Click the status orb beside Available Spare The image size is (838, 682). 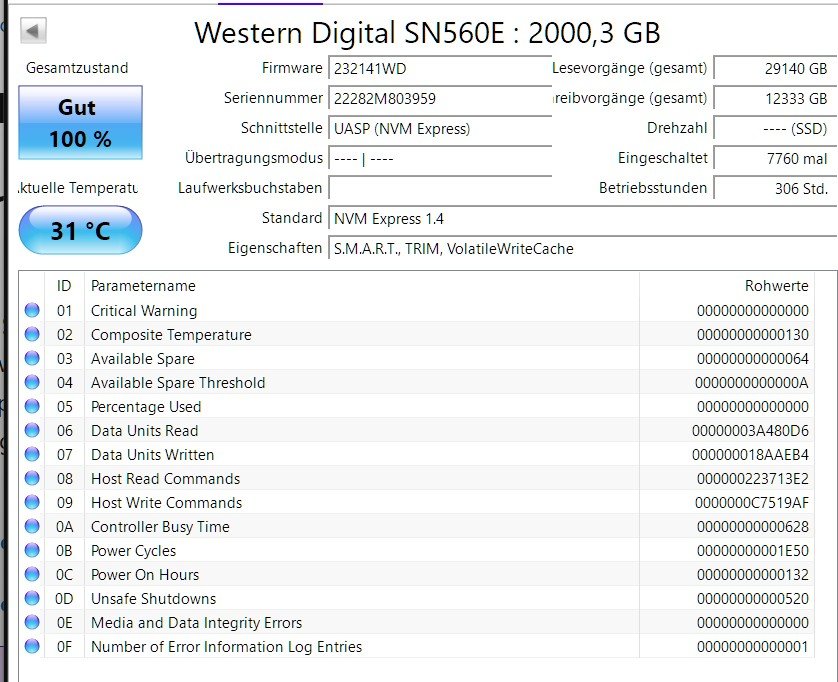pos(32,359)
